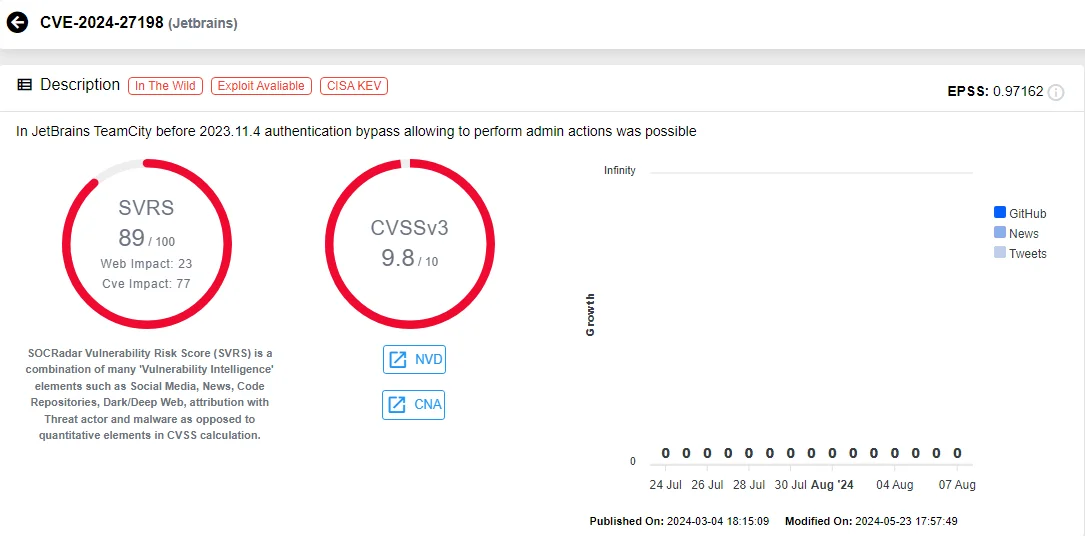Open the NVD external link
The image size is (1085, 536).
[x=414, y=360]
